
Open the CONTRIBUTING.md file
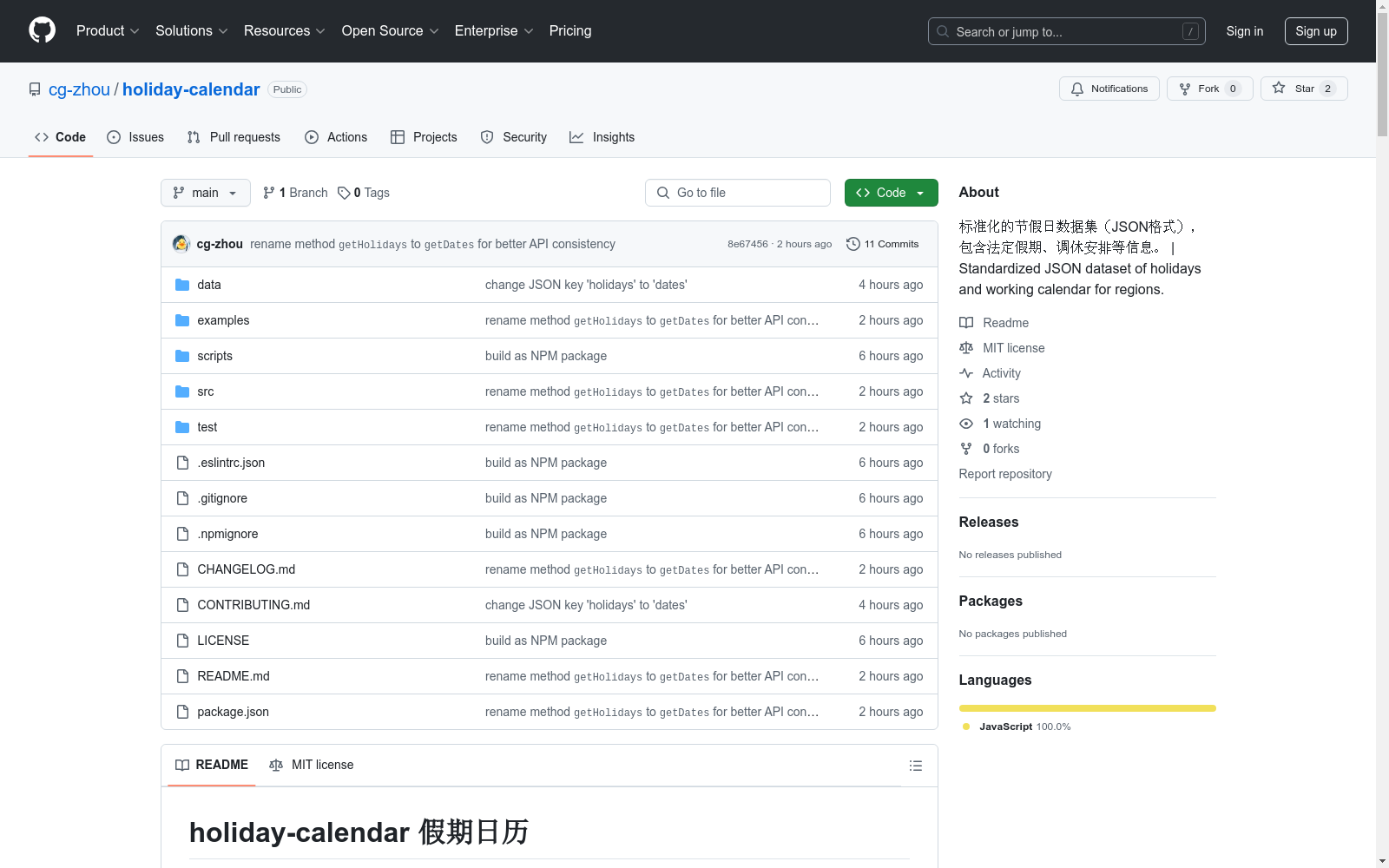coord(253,605)
